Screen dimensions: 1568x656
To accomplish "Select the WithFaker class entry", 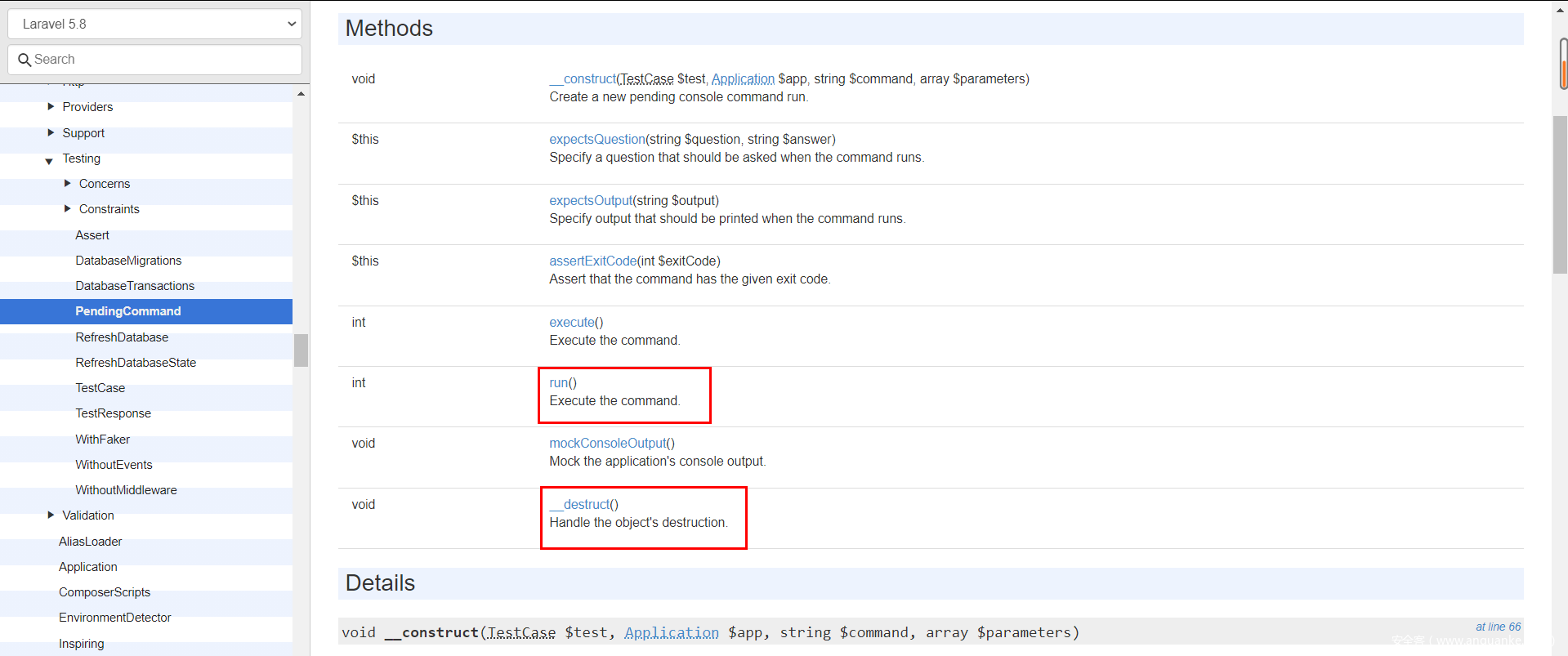I will (x=102, y=440).
